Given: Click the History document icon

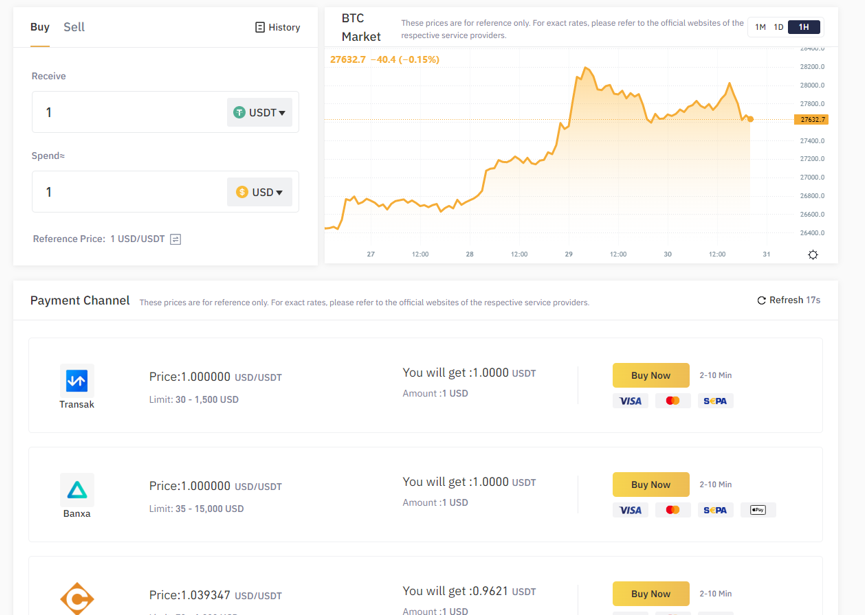Looking at the screenshot, I should 260,27.
